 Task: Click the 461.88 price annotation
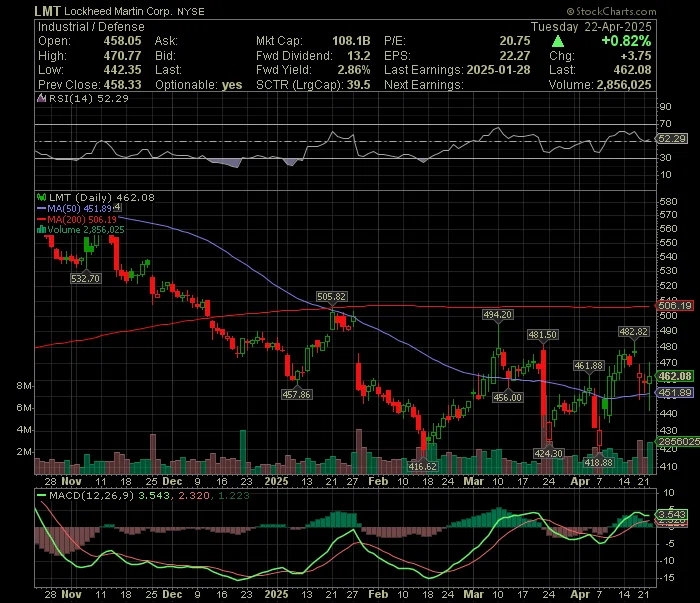point(589,366)
